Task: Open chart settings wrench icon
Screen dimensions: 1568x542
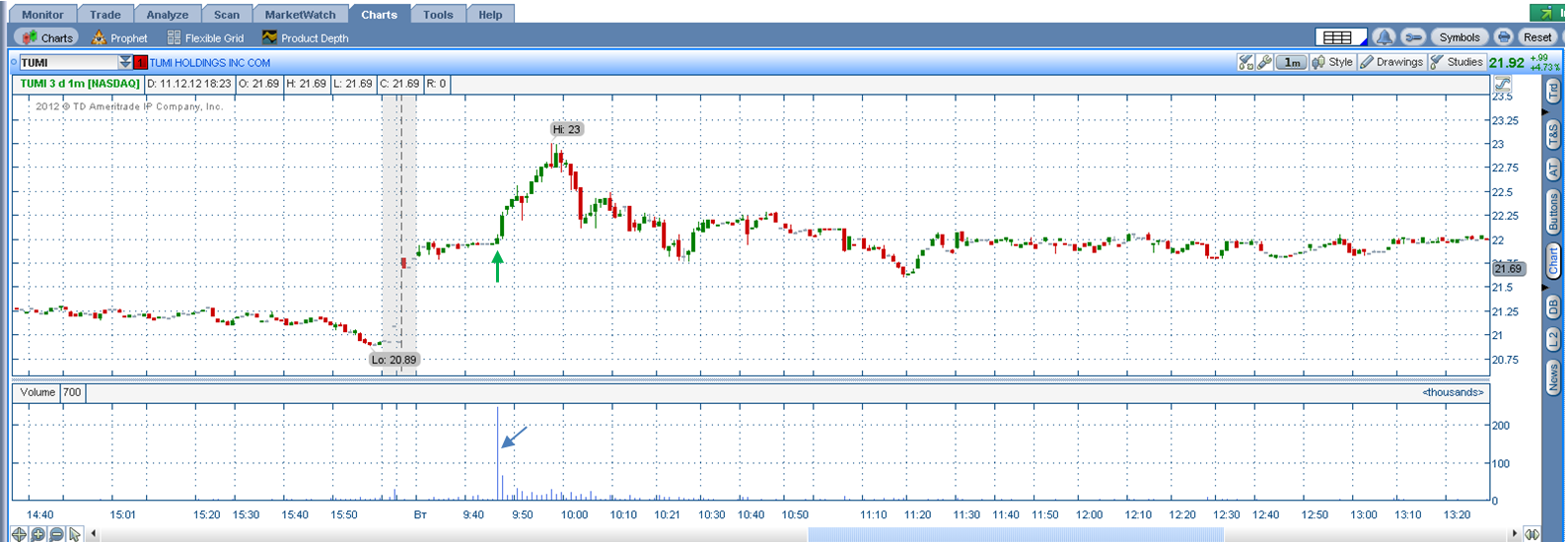Action: pos(1265,62)
